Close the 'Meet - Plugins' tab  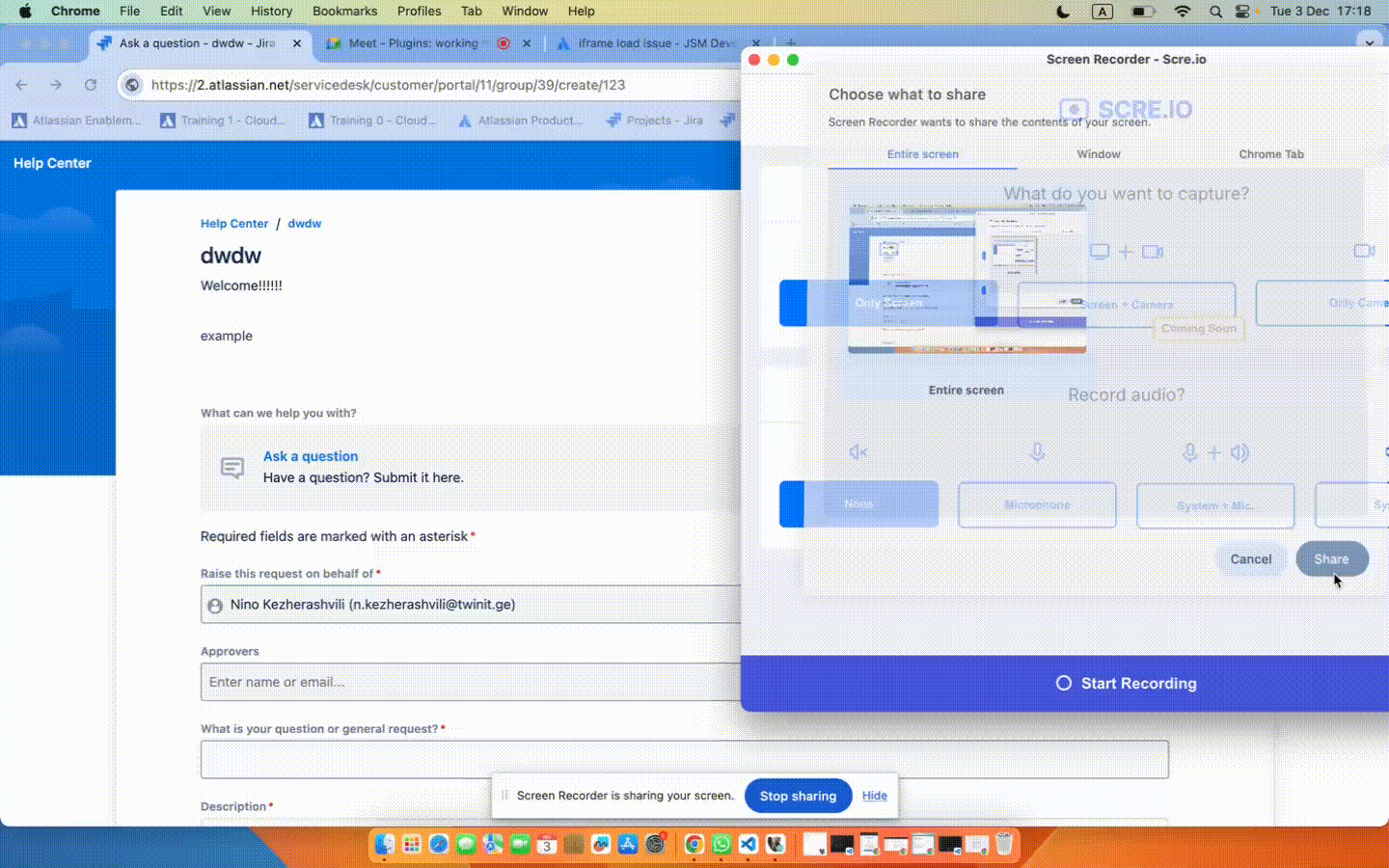click(x=527, y=43)
